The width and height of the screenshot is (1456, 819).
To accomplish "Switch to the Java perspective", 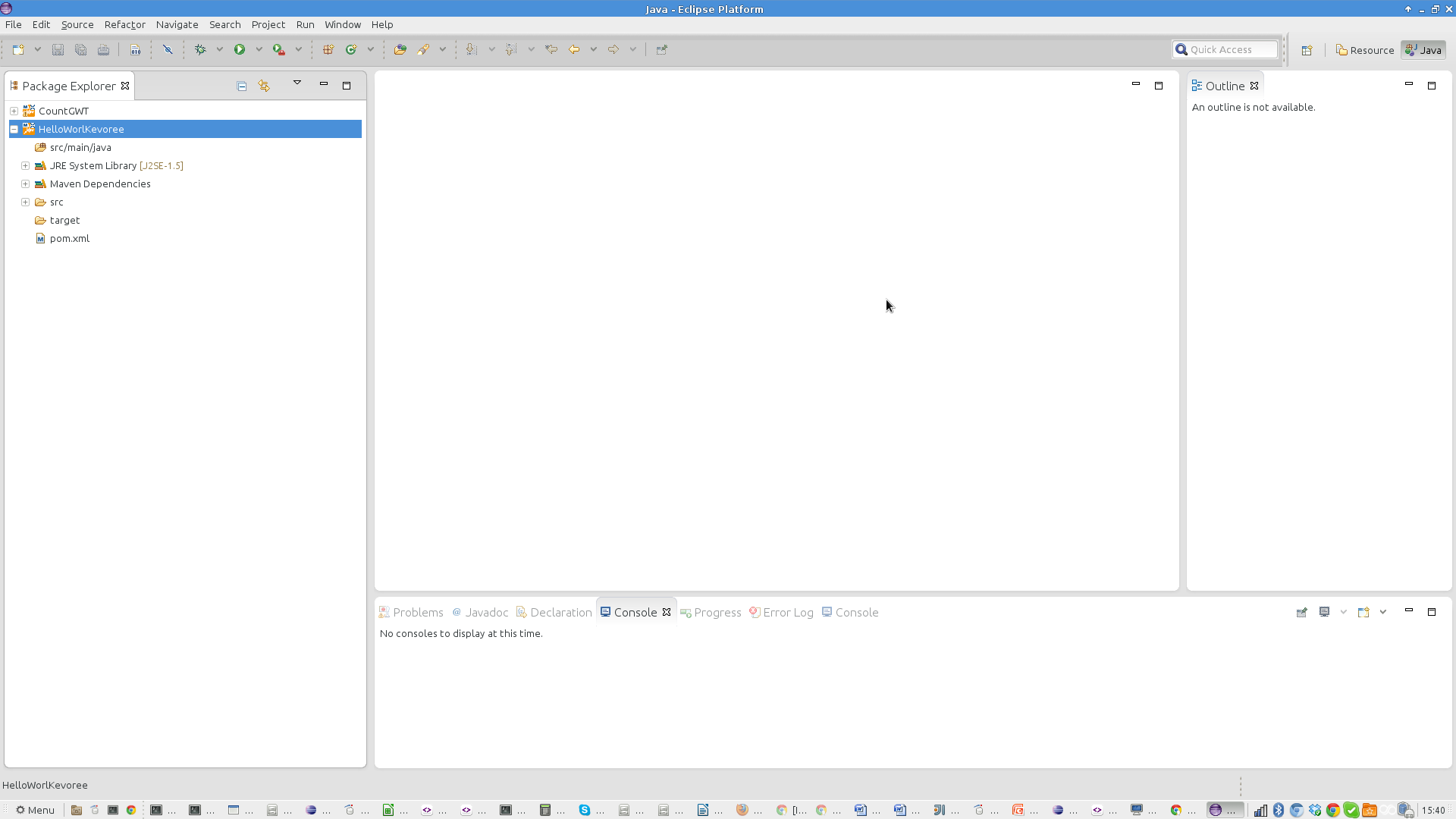I will tap(1423, 50).
